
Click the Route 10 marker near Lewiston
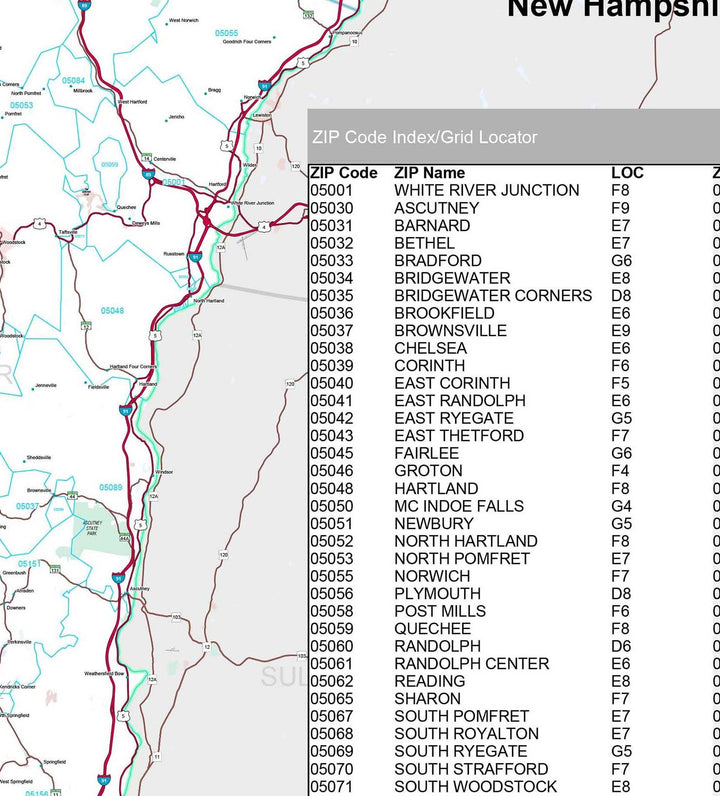point(258,148)
